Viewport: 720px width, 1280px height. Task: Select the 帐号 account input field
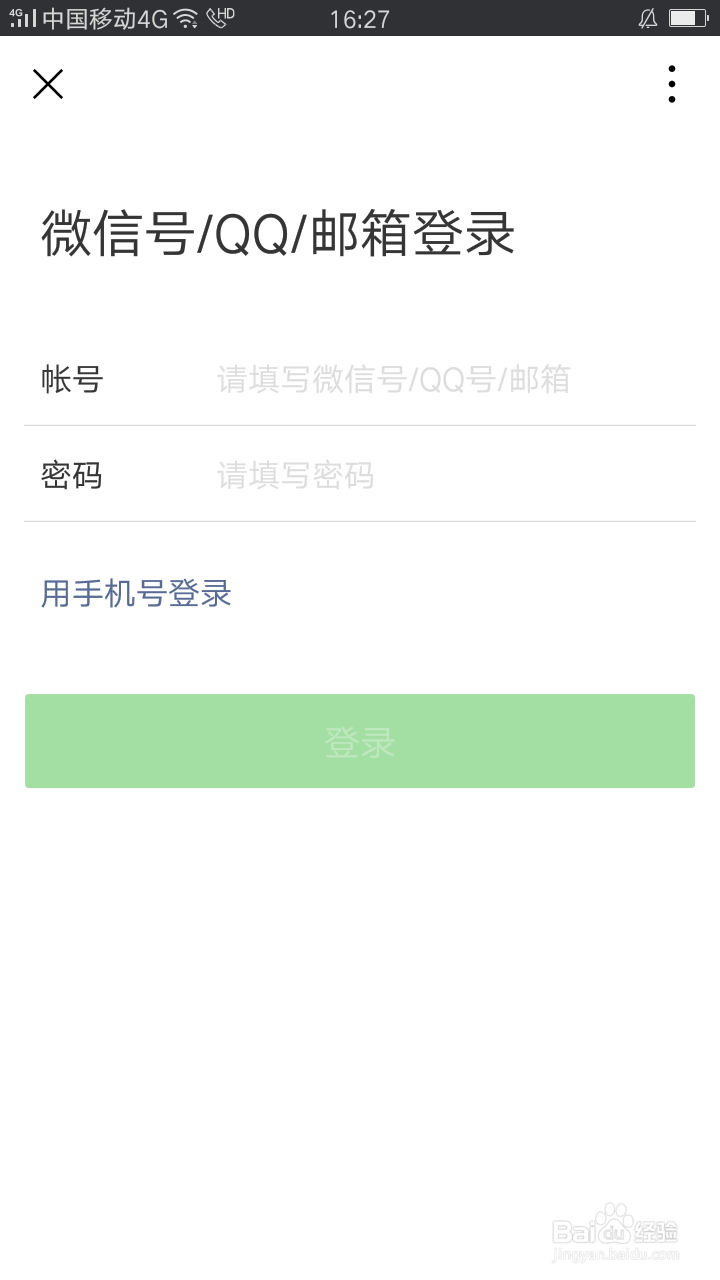coord(400,380)
